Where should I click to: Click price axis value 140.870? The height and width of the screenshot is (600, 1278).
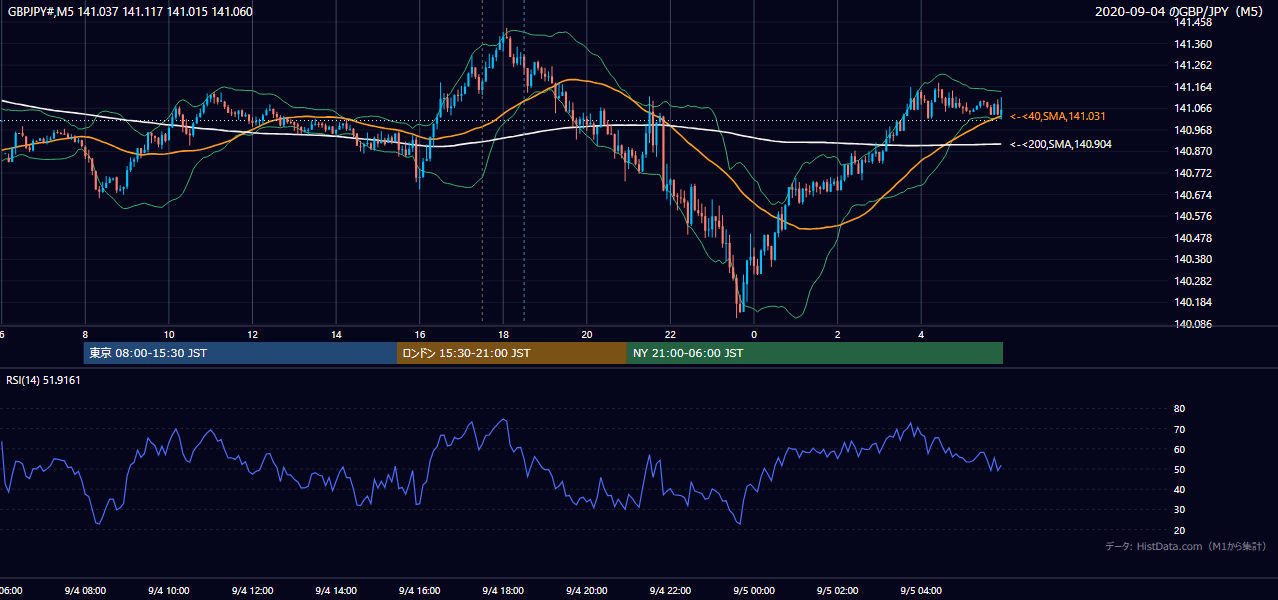(x=1194, y=151)
